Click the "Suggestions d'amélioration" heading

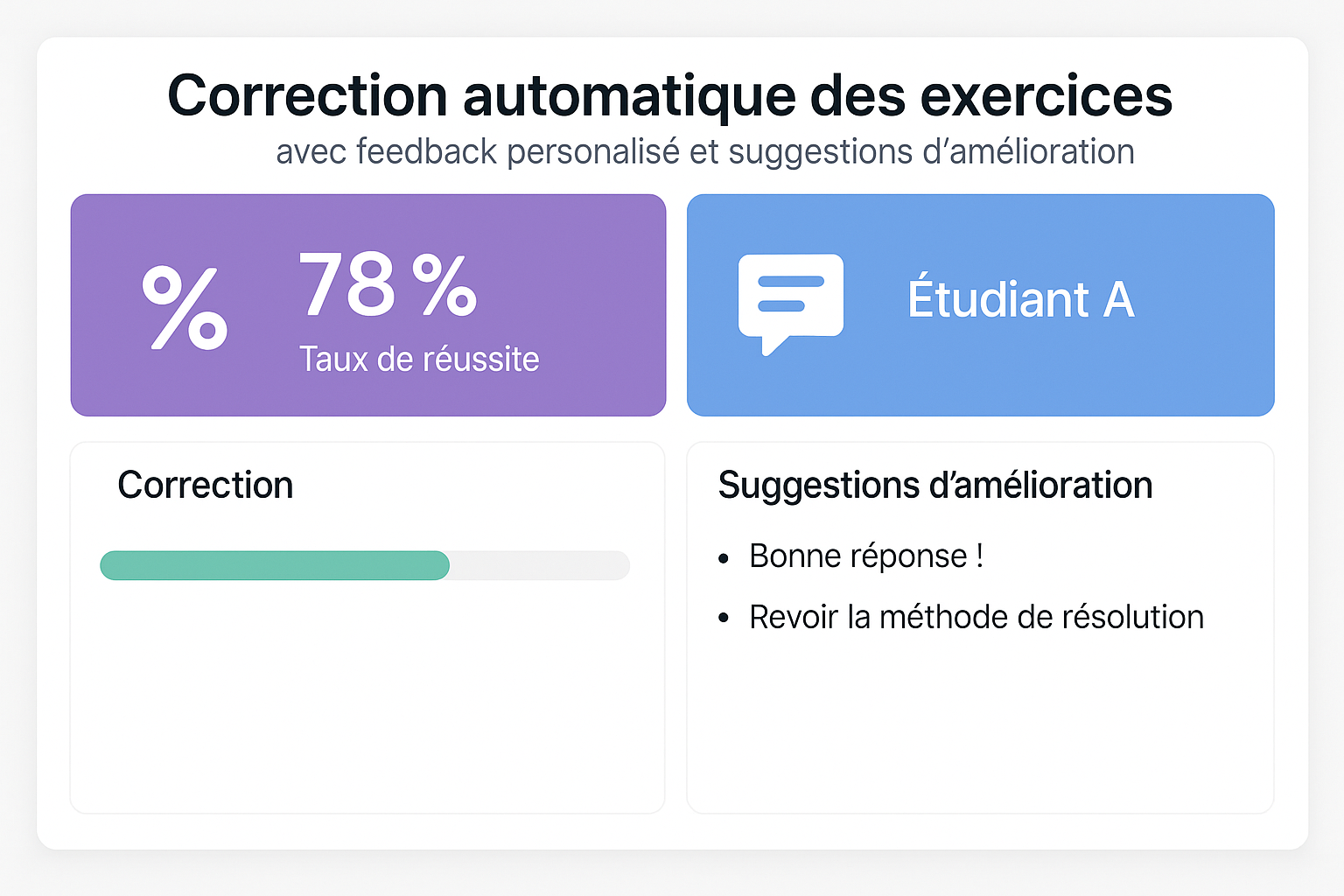(x=934, y=486)
